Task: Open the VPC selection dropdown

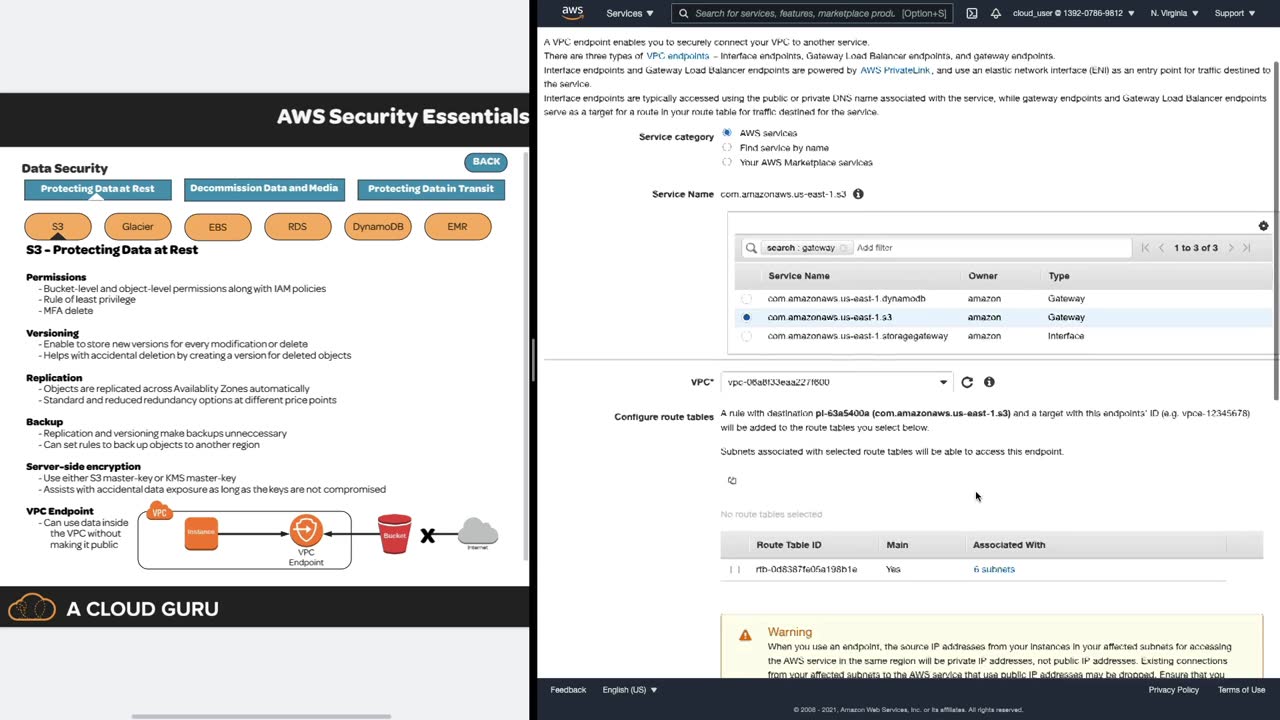Action: (836, 382)
